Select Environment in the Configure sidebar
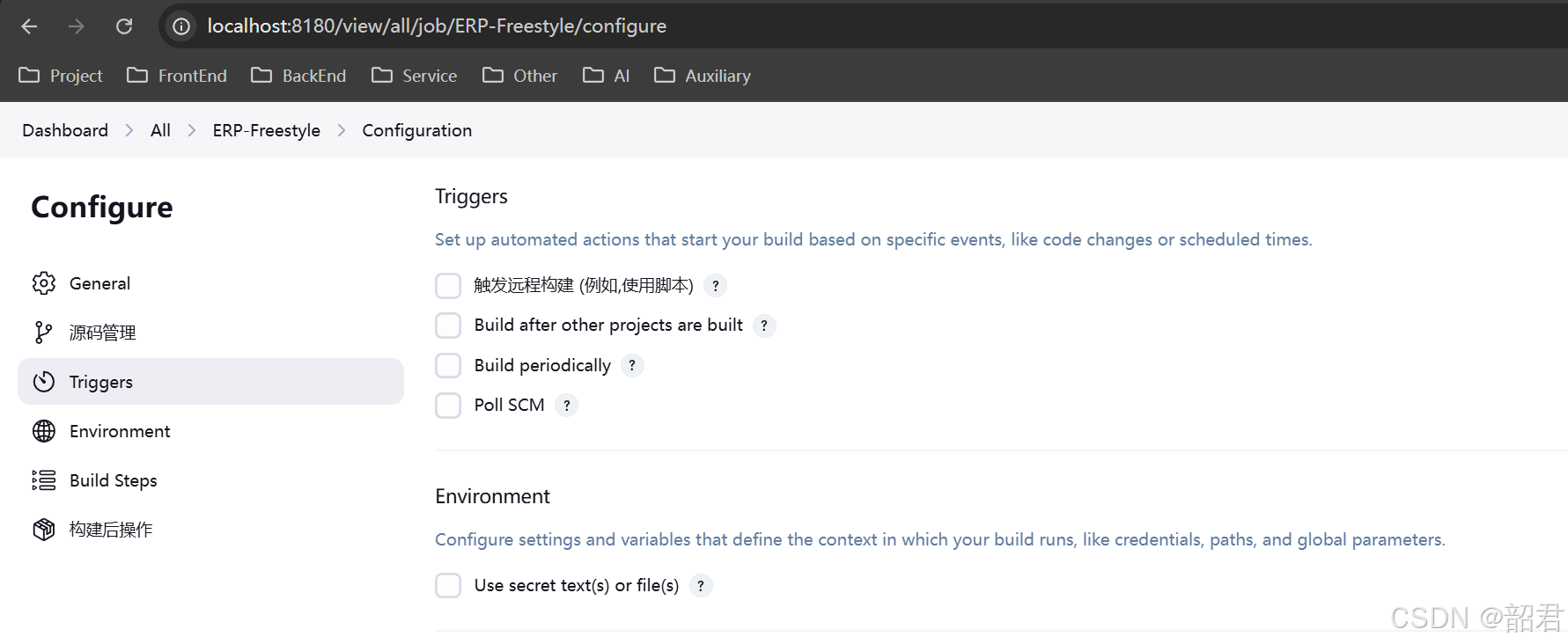Viewport: 1568px width, 644px height. pos(120,431)
